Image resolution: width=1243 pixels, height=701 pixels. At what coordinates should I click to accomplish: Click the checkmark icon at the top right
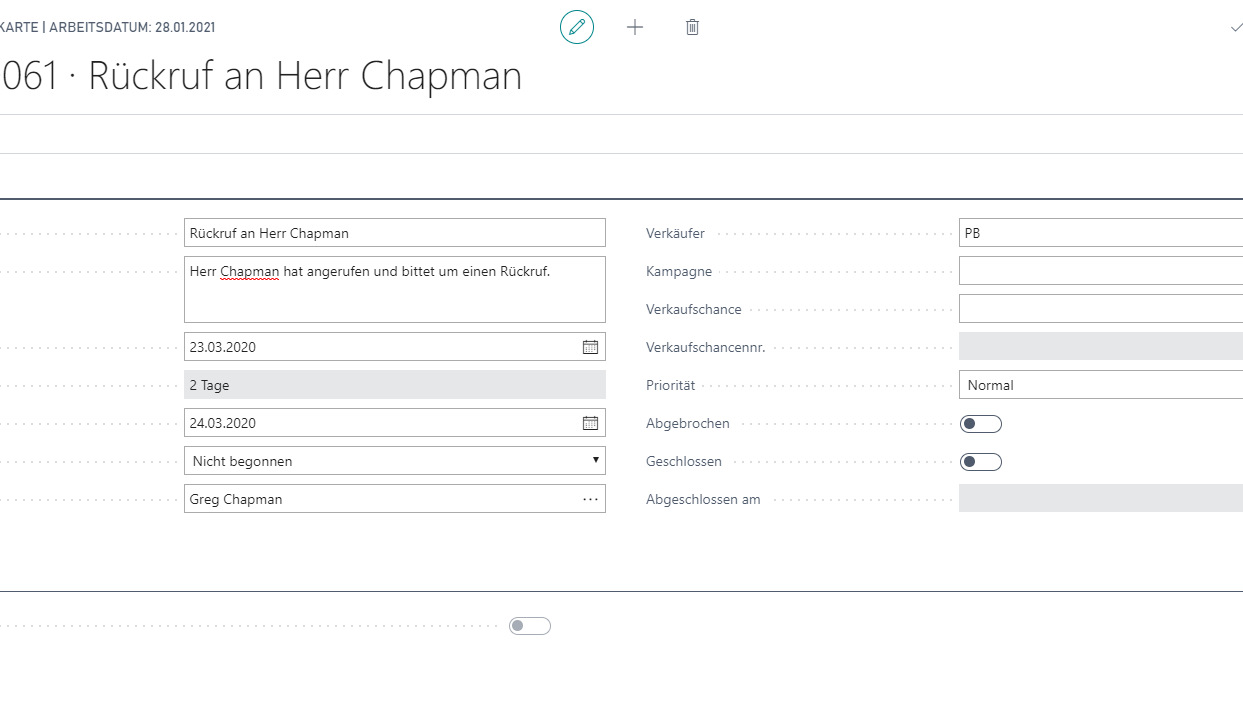1236,27
